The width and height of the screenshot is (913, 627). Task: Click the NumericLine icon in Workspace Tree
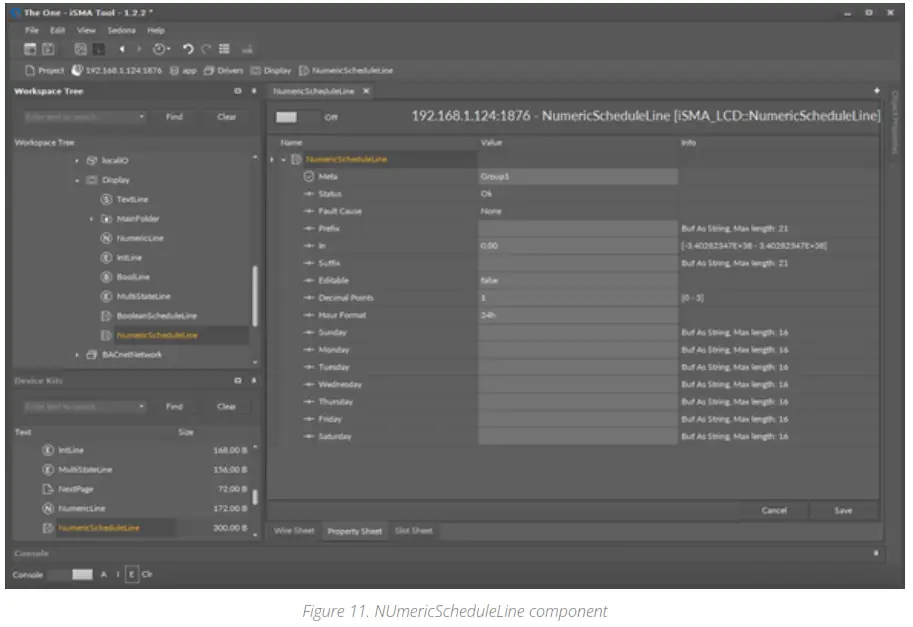[105, 238]
